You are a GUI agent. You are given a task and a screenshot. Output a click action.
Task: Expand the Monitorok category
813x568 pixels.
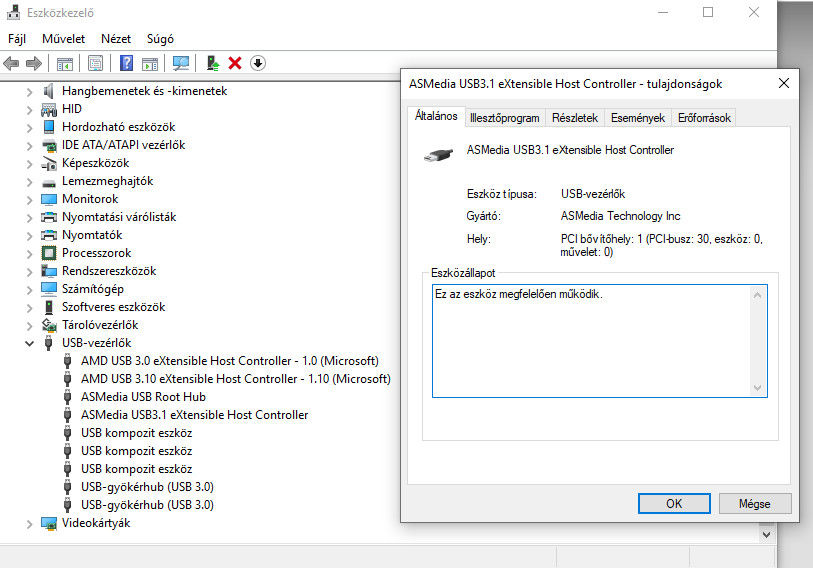click(29, 200)
